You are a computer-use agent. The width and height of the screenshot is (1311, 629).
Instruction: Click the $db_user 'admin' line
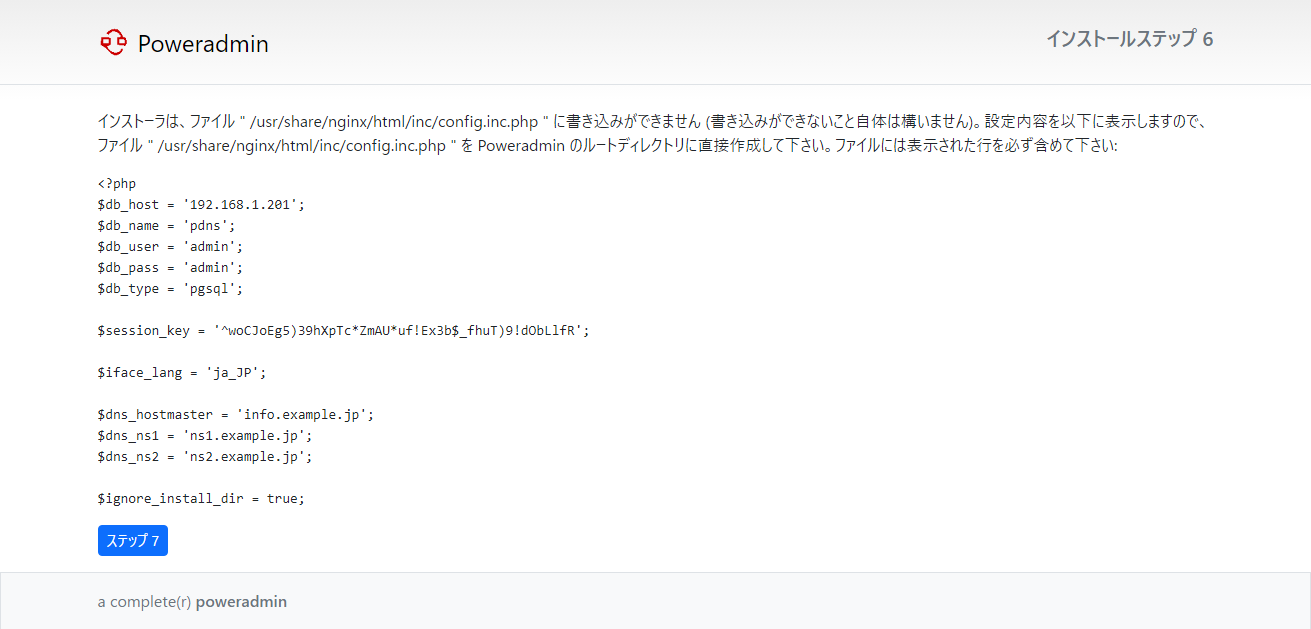[x=170, y=246]
